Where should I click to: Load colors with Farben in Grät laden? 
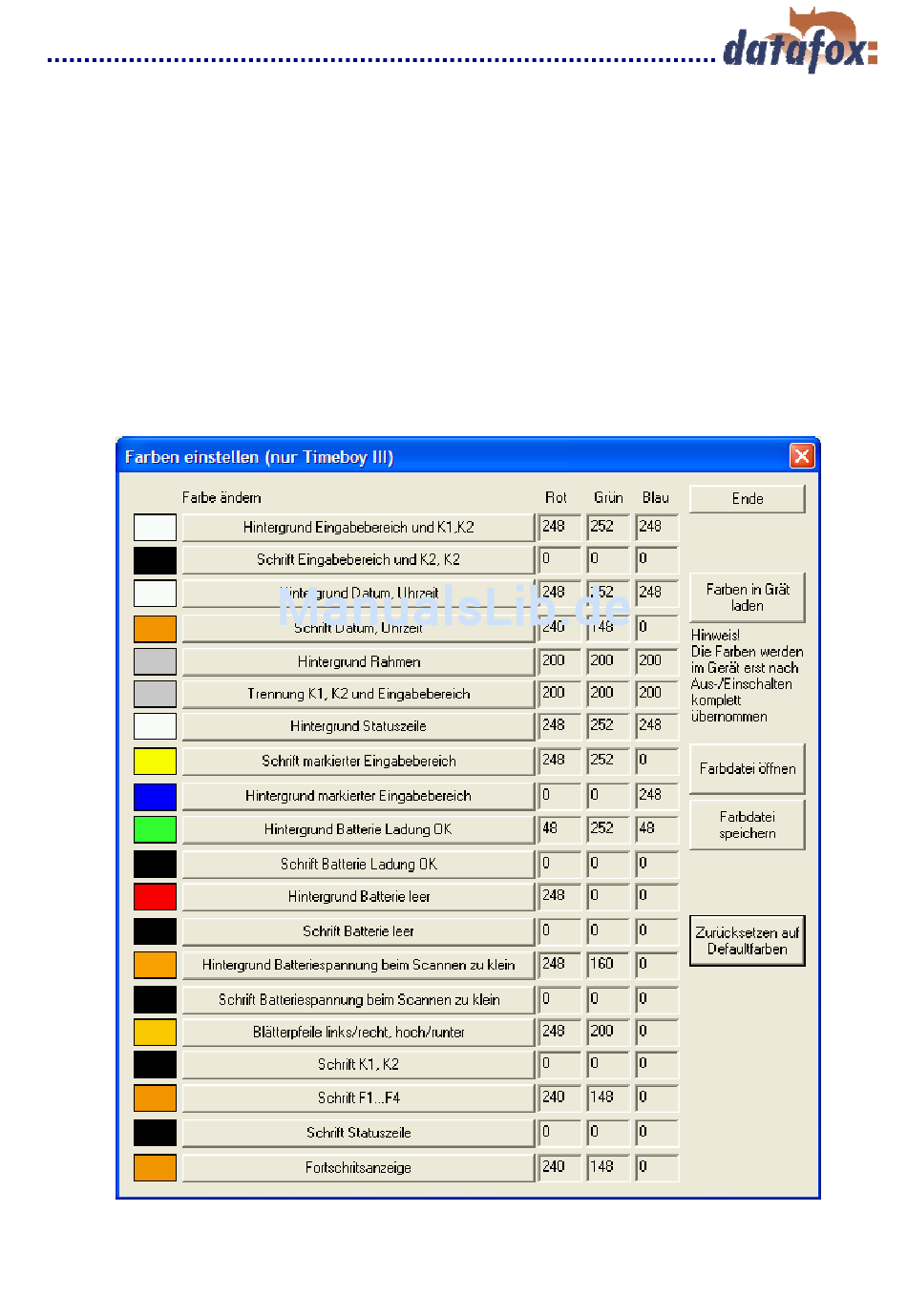[x=747, y=597]
